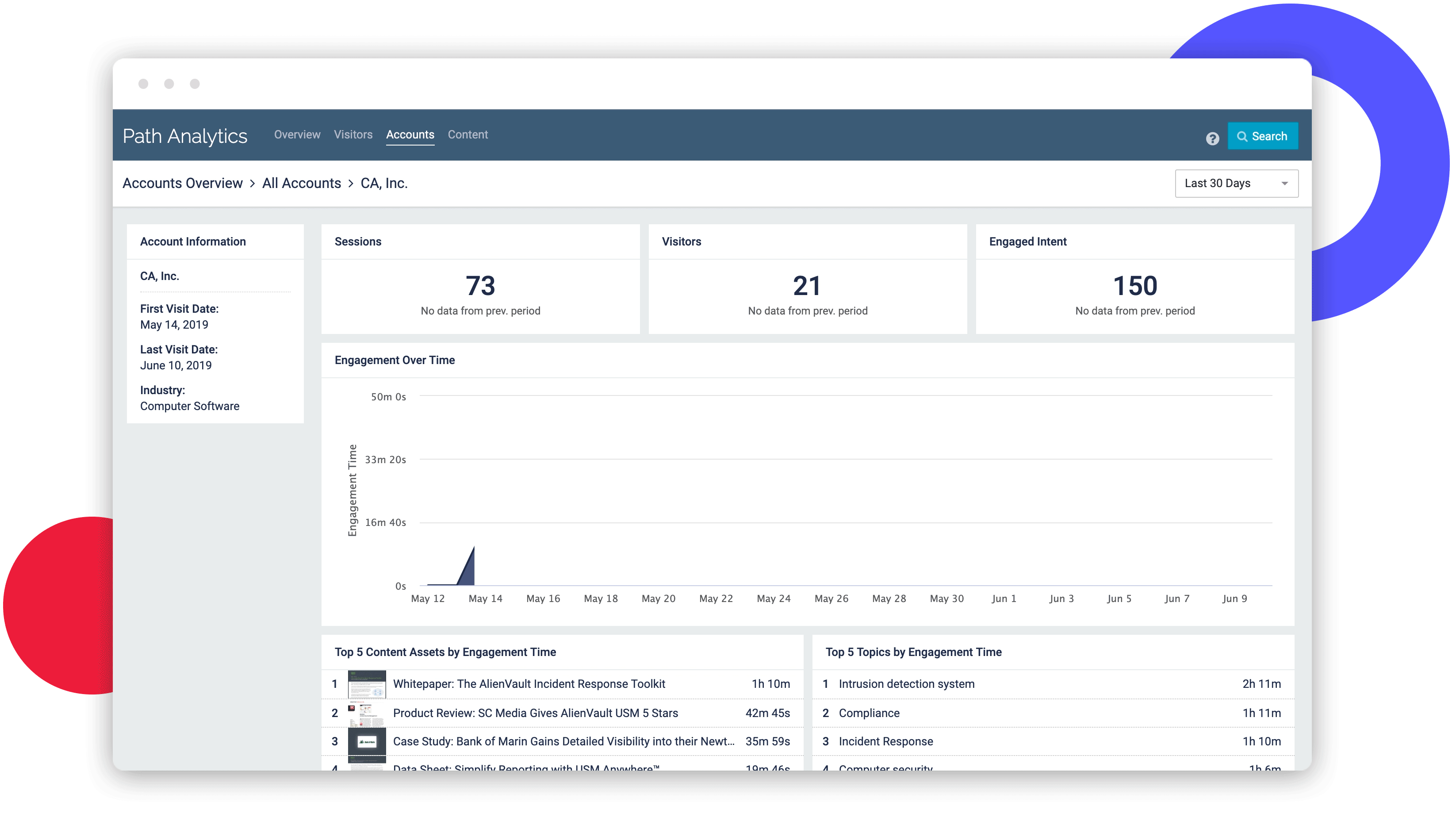Select the Intrusion detection system topic
The width and height of the screenshot is (1456, 821).
(907, 683)
